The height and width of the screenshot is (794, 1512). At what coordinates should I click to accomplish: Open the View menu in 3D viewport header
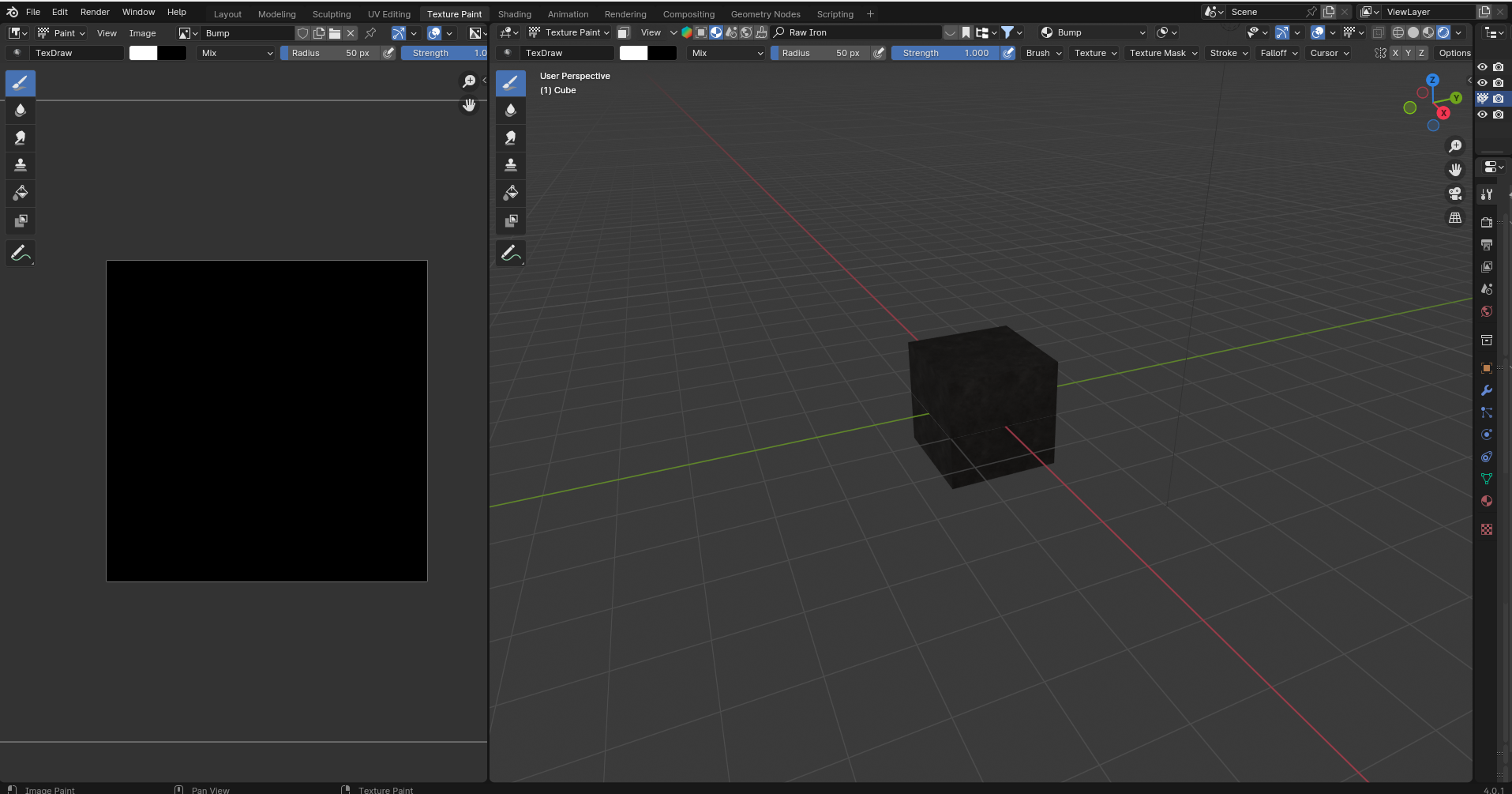pos(651,32)
